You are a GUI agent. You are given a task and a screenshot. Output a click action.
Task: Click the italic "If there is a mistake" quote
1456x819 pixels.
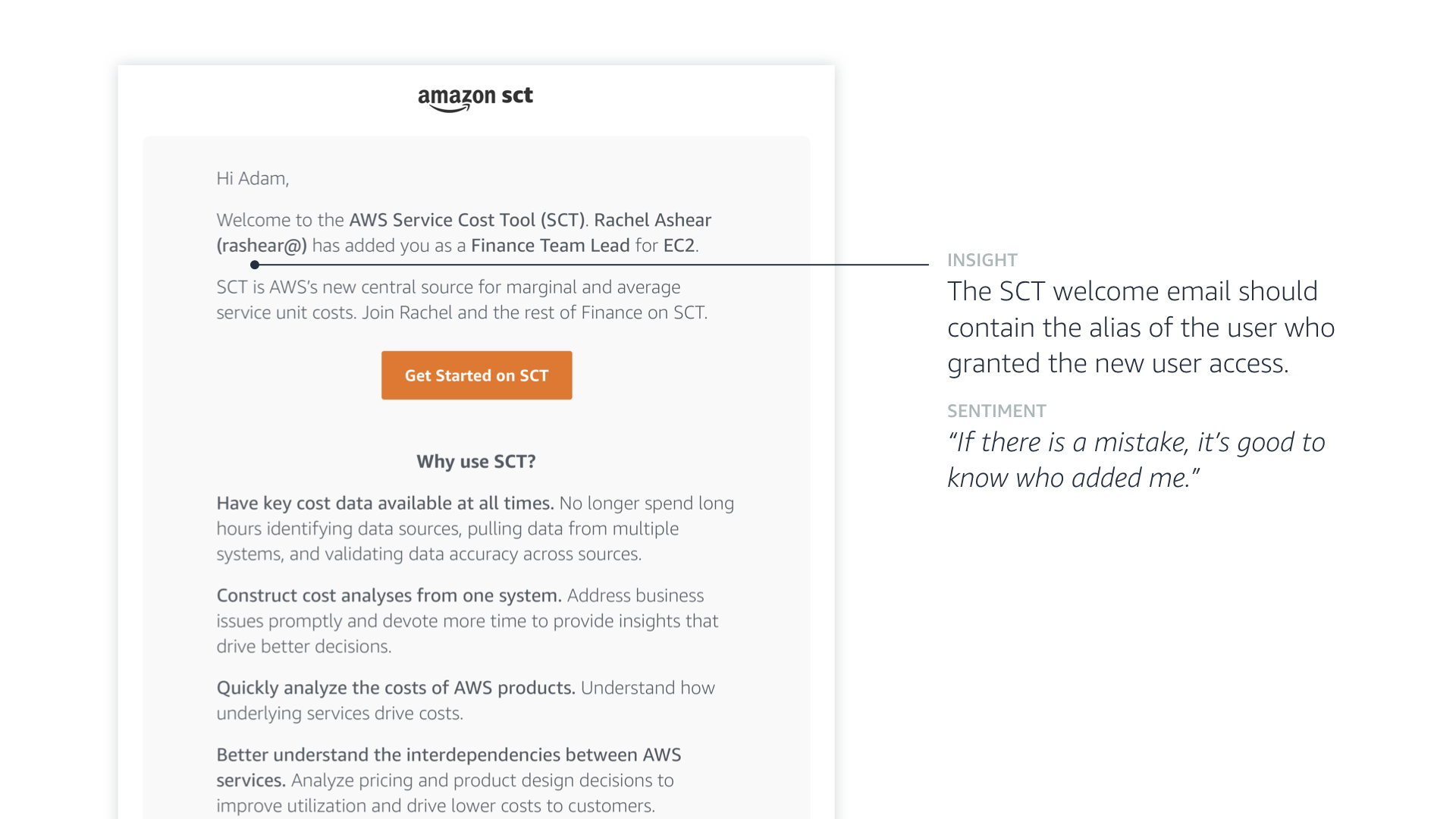[1135, 460]
